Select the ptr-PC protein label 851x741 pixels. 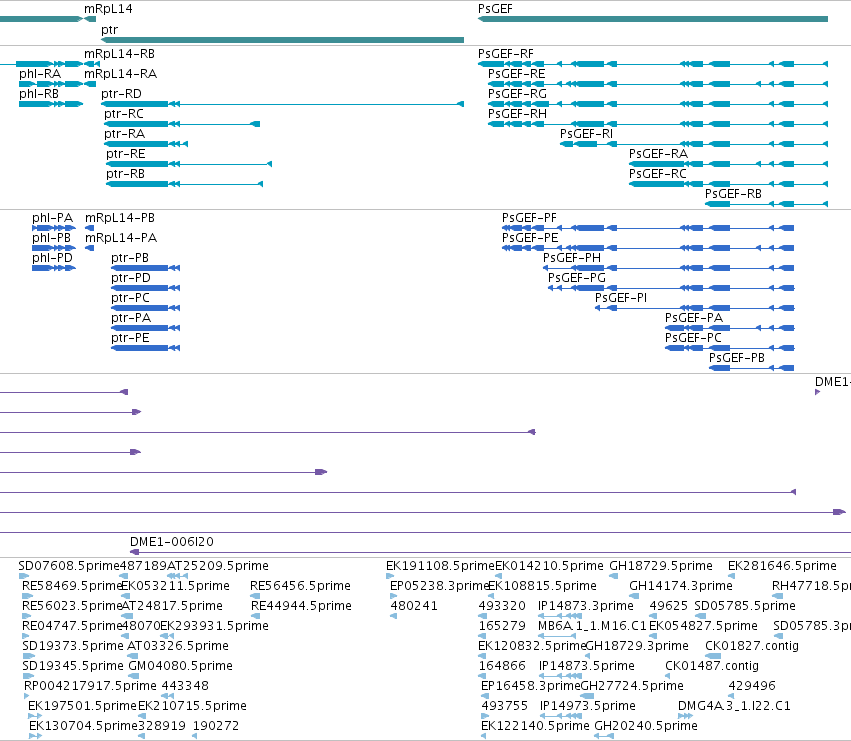(130, 299)
